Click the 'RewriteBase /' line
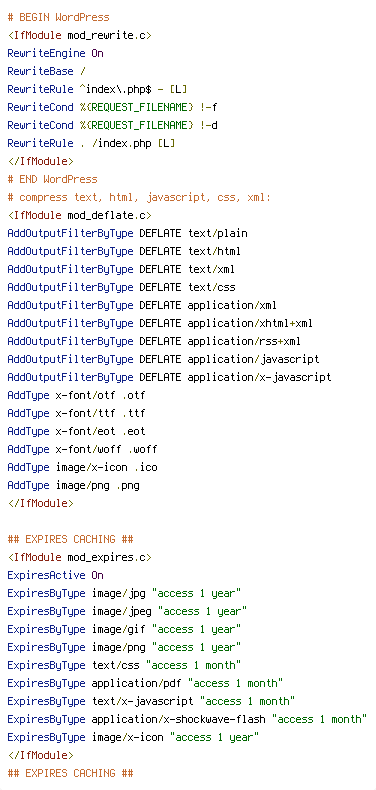This screenshot has width=376, height=790. click(46, 72)
